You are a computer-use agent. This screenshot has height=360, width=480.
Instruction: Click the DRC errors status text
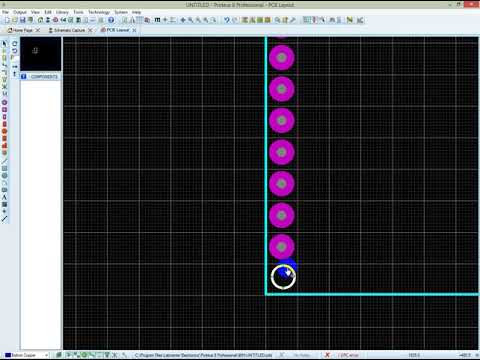coord(348,355)
